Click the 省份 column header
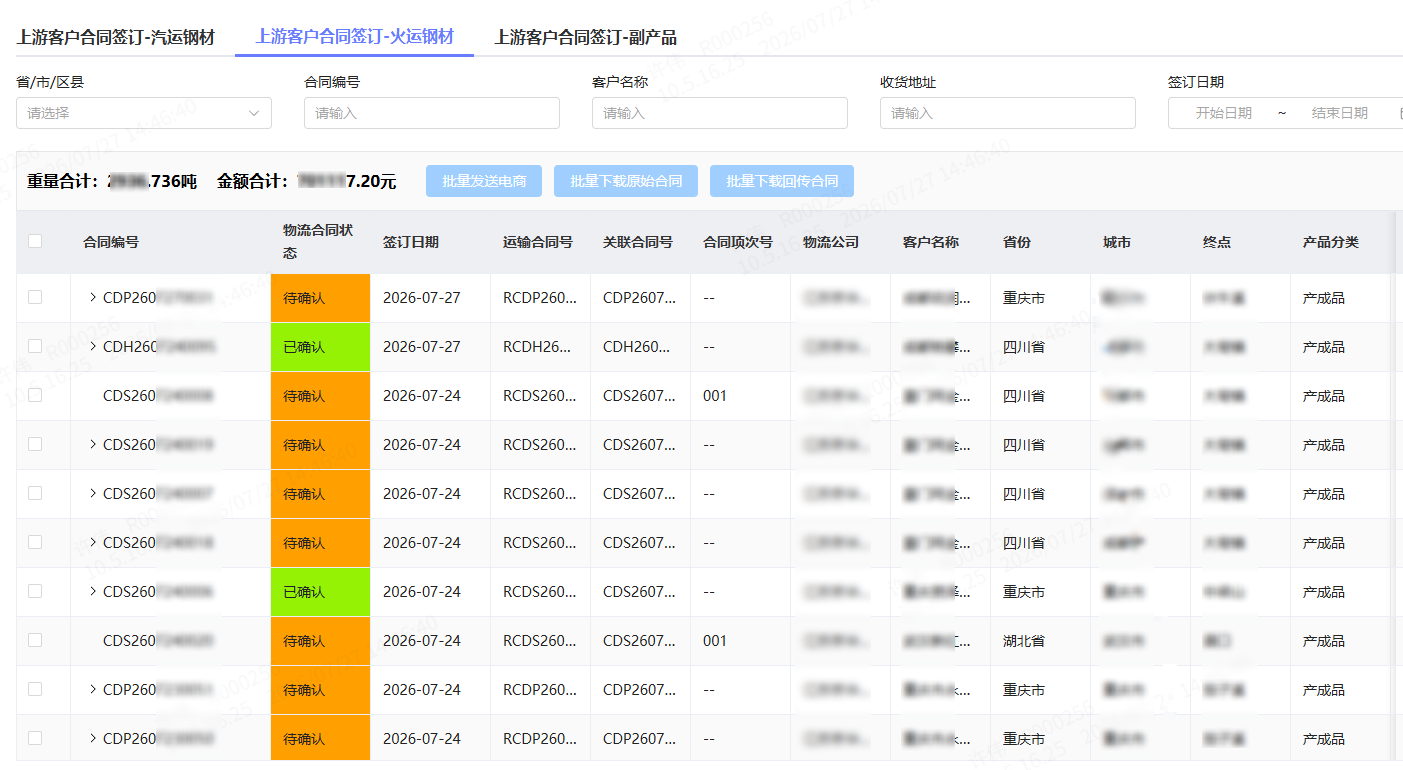The image size is (1403, 770). pos(1017,242)
